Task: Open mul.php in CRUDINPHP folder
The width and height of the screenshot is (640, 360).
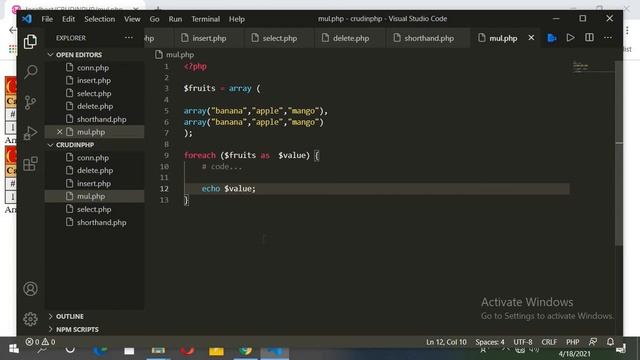Action: (x=93, y=196)
